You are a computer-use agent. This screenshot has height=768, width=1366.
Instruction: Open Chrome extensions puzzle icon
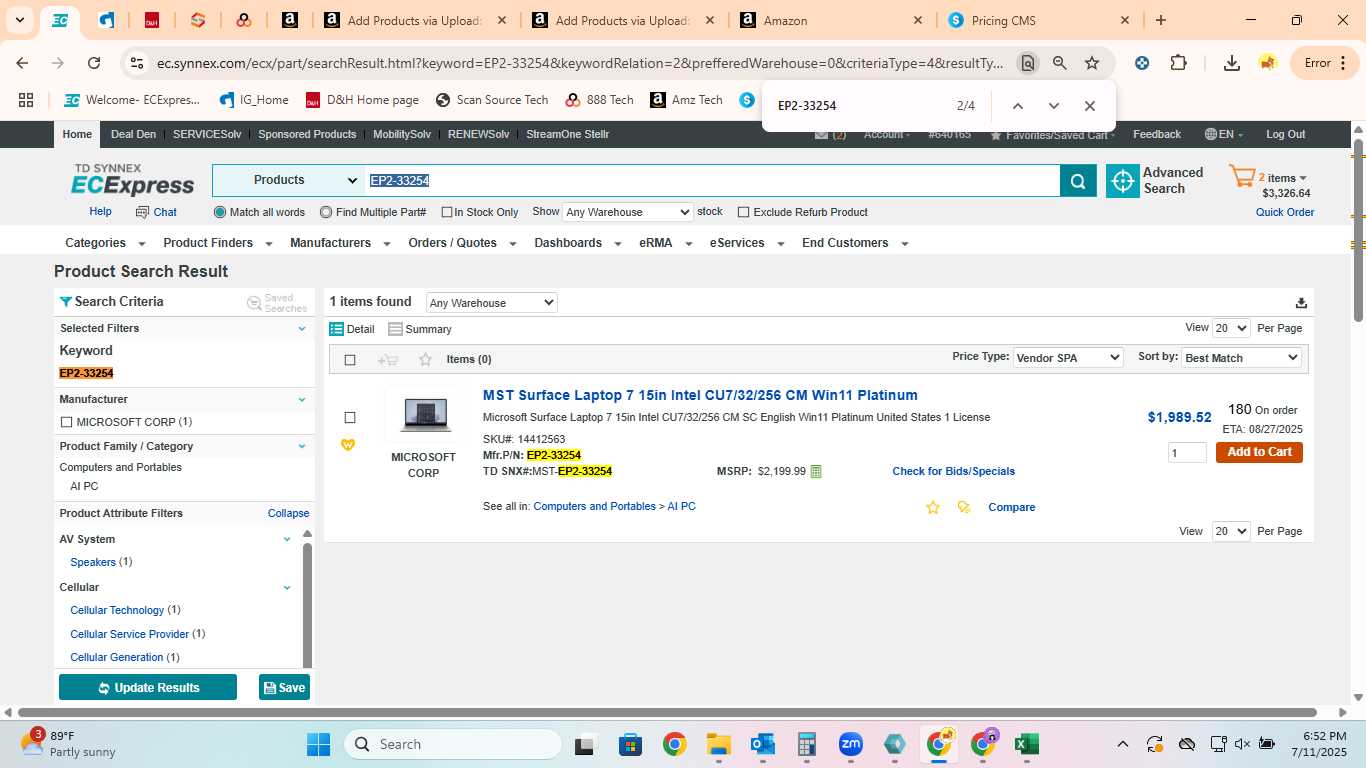click(1179, 63)
